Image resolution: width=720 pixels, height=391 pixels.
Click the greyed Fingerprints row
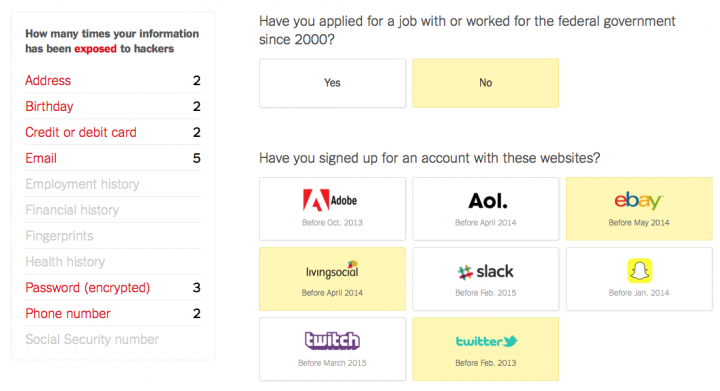[x=113, y=236]
